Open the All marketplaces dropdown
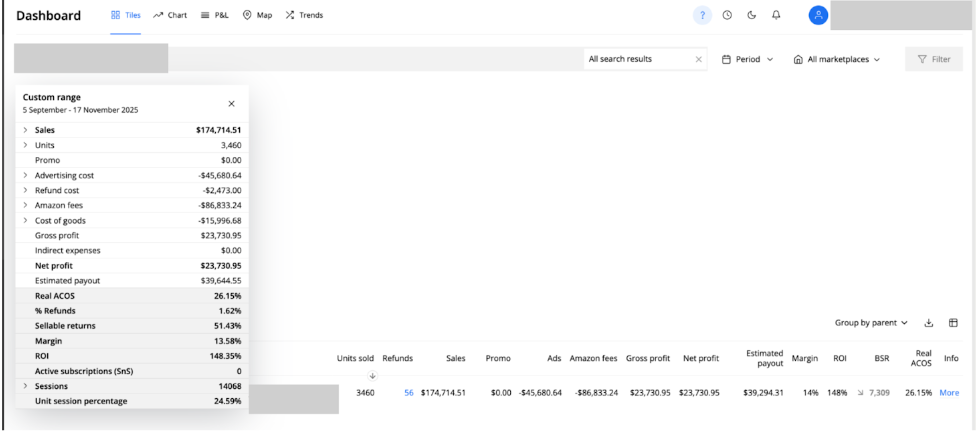This screenshot has height=437, width=977. (836, 60)
